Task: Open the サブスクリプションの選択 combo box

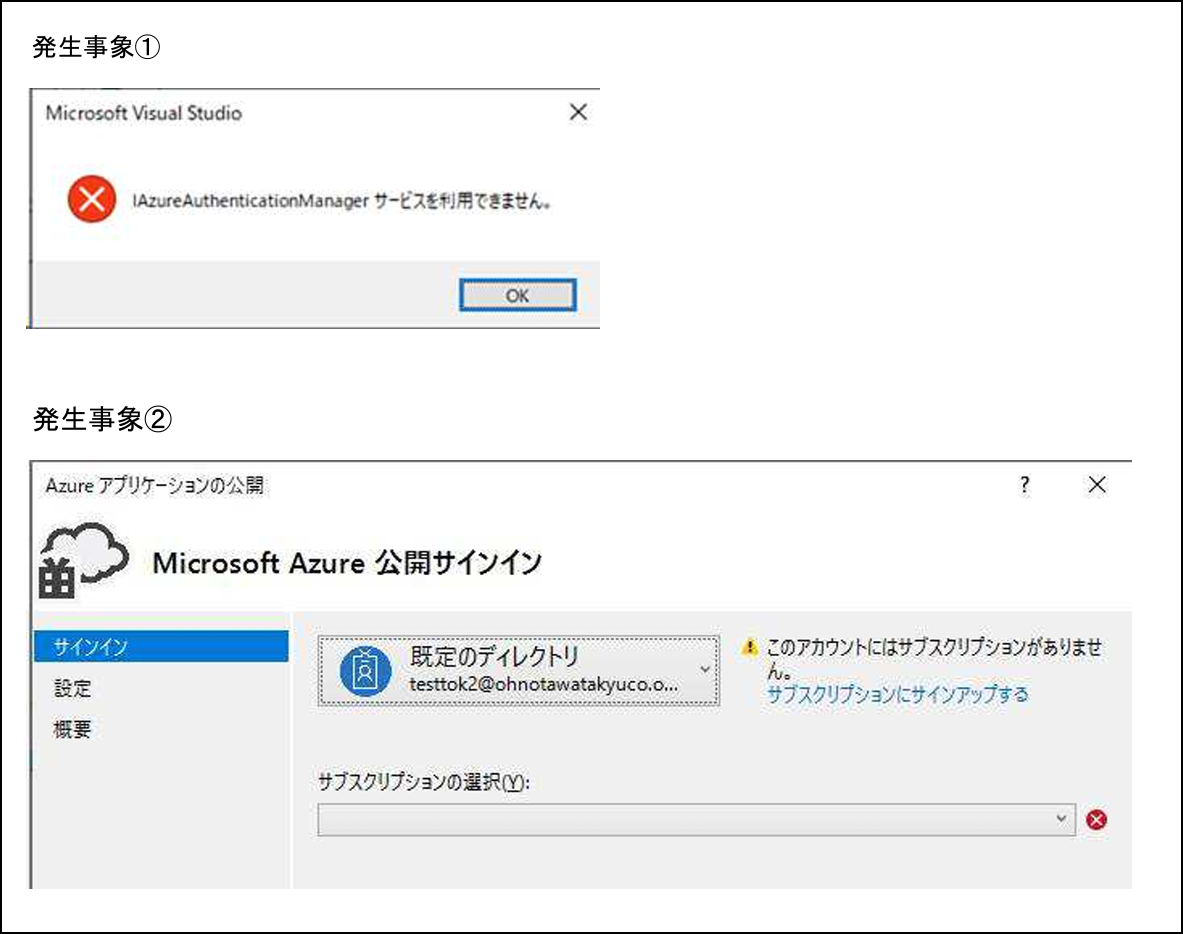Action: [x=696, y=819]
